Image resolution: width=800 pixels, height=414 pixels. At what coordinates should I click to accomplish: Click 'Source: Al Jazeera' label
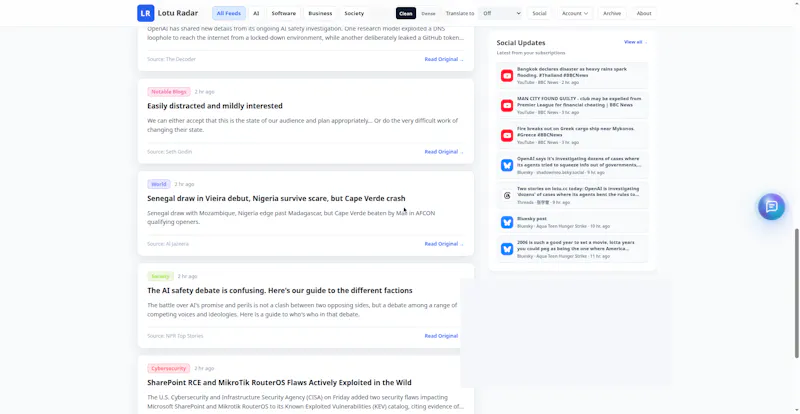click(168, 244)
